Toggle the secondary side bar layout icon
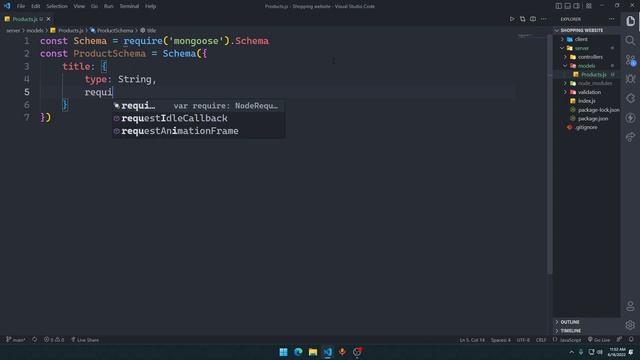This screenshot has height=360, width=640. [576, 6]
